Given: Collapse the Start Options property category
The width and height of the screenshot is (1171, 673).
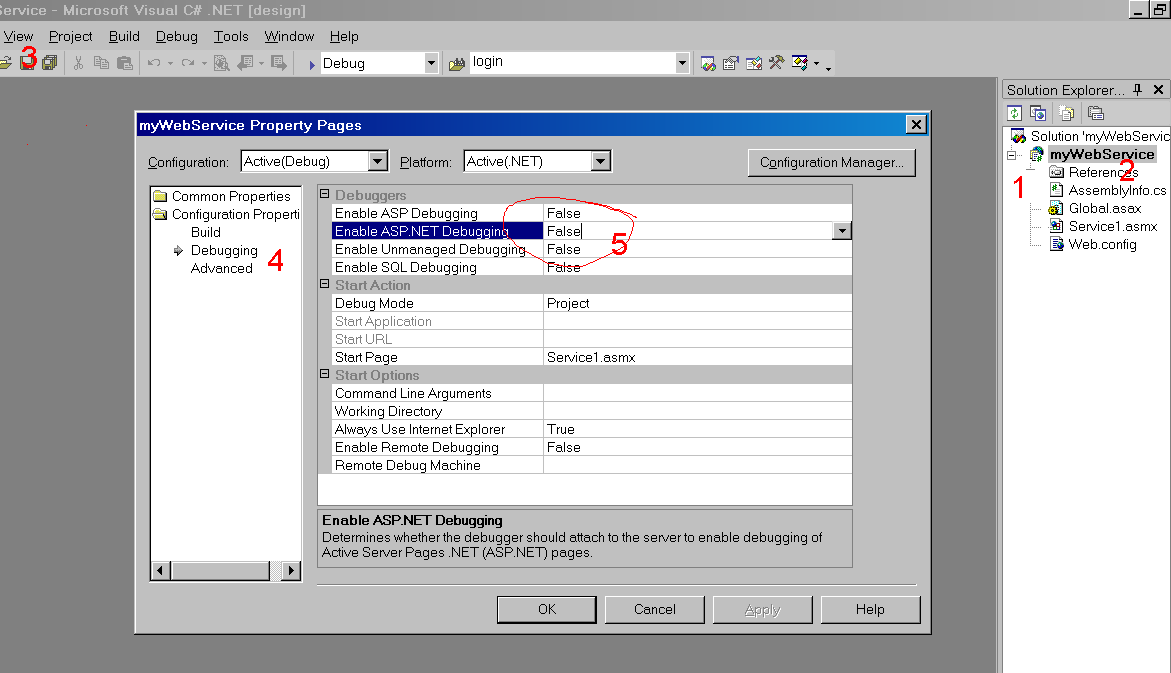Looking at the screenshot, I should pos(325,373).
